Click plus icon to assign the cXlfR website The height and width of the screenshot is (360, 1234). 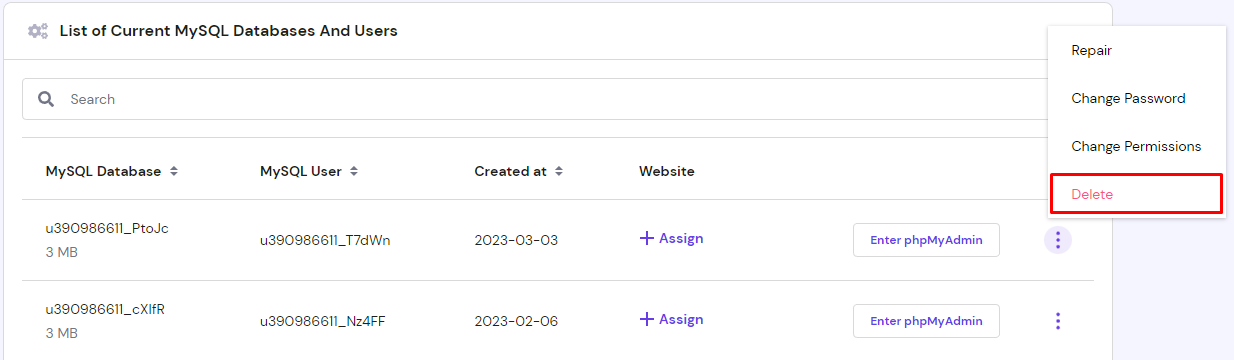[646, 319]
